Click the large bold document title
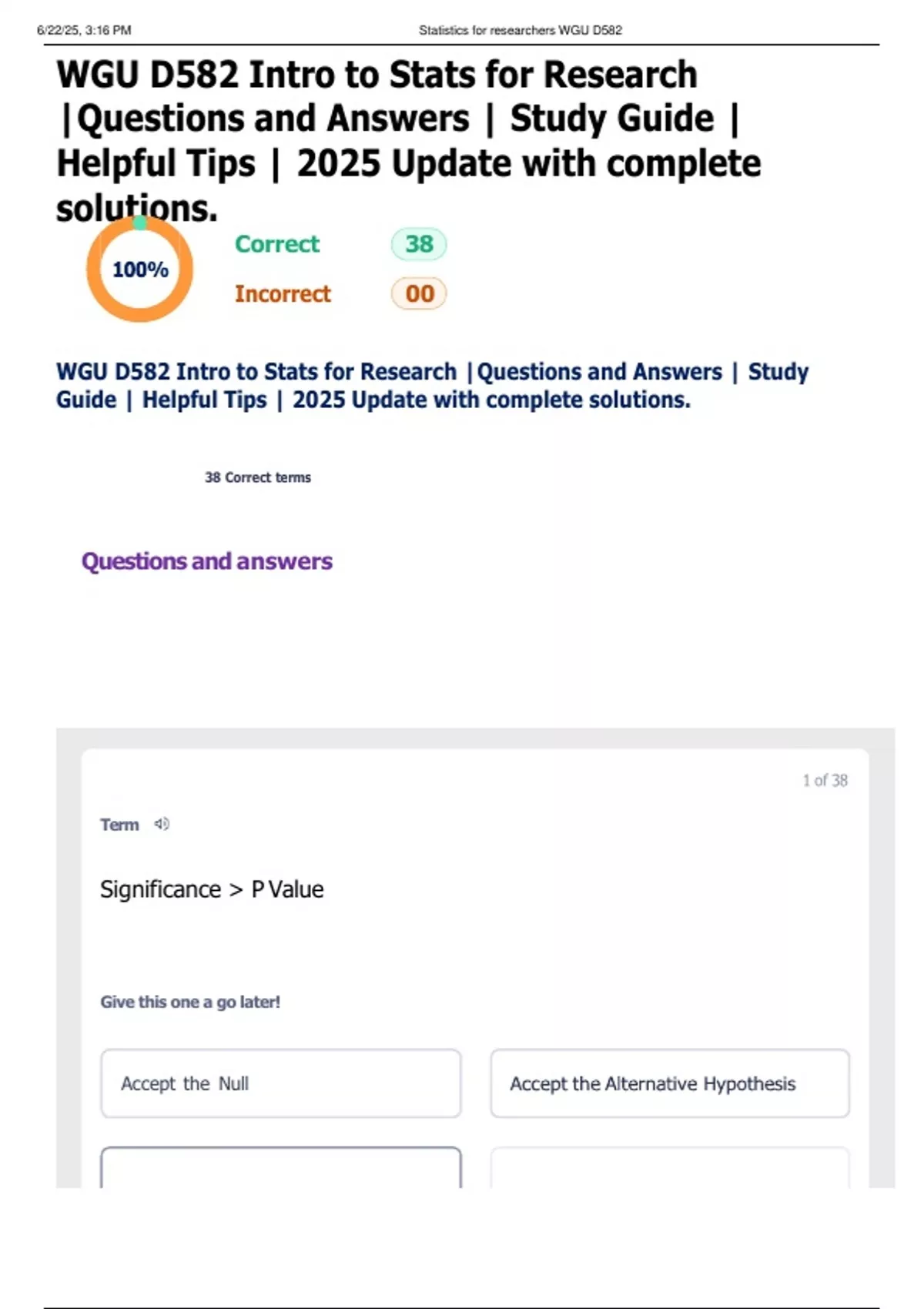This screenshot has width=924, height=1309. [408, 140]
